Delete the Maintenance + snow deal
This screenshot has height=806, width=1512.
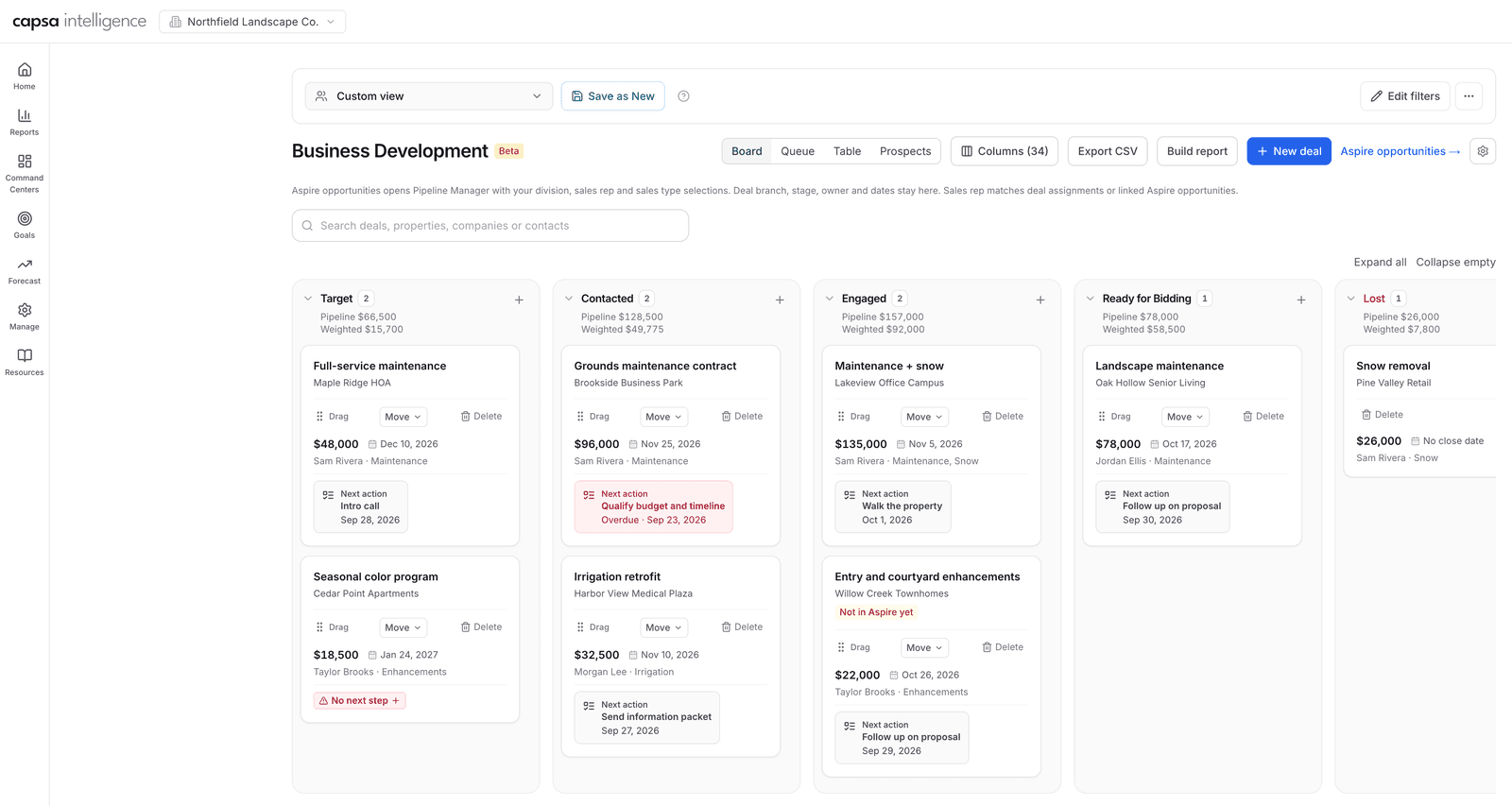[1003, 417]
